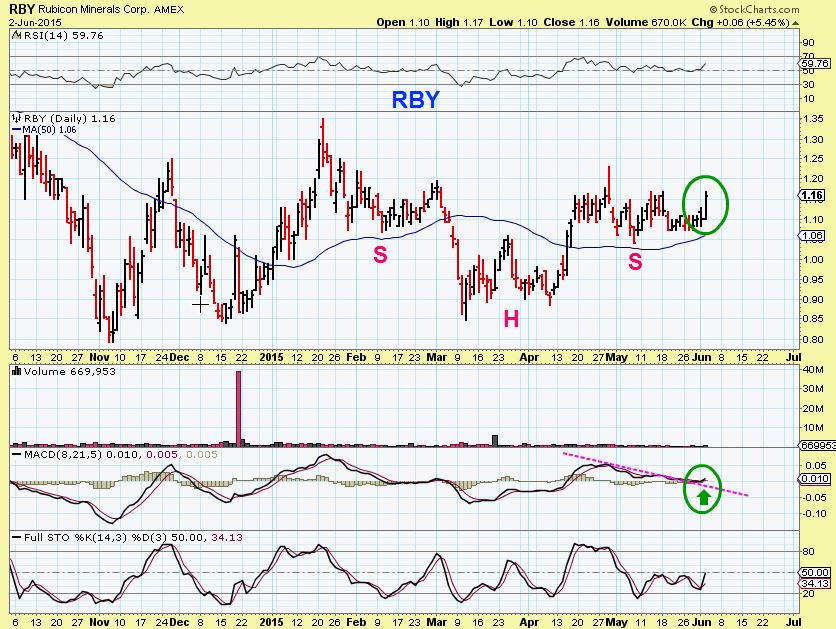Click the candlestick icon beside RBY (Daily)
836x629 pixels.
[x=18, y=118]
